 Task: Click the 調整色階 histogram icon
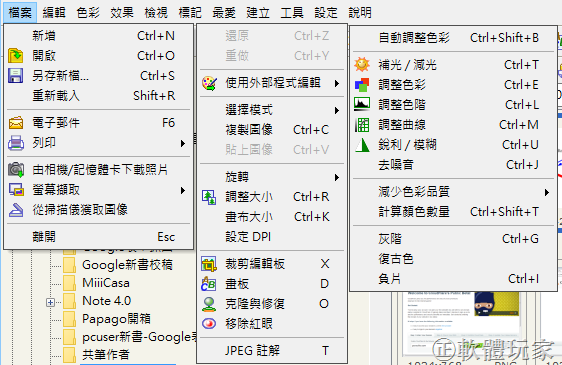362,104
